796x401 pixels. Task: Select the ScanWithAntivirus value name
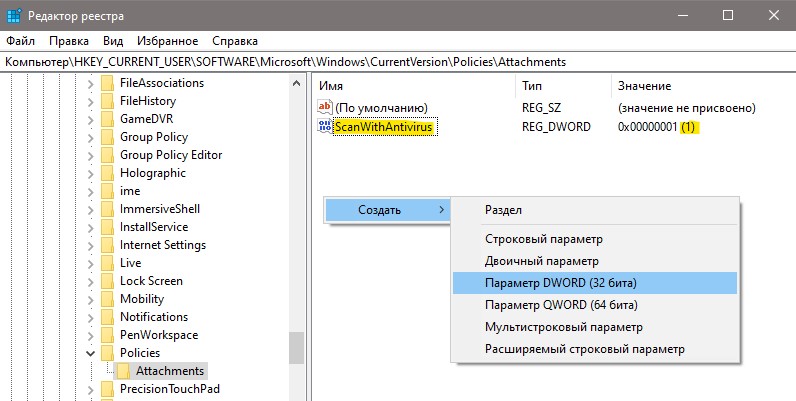pyautogui.click(x=384, y=126)
